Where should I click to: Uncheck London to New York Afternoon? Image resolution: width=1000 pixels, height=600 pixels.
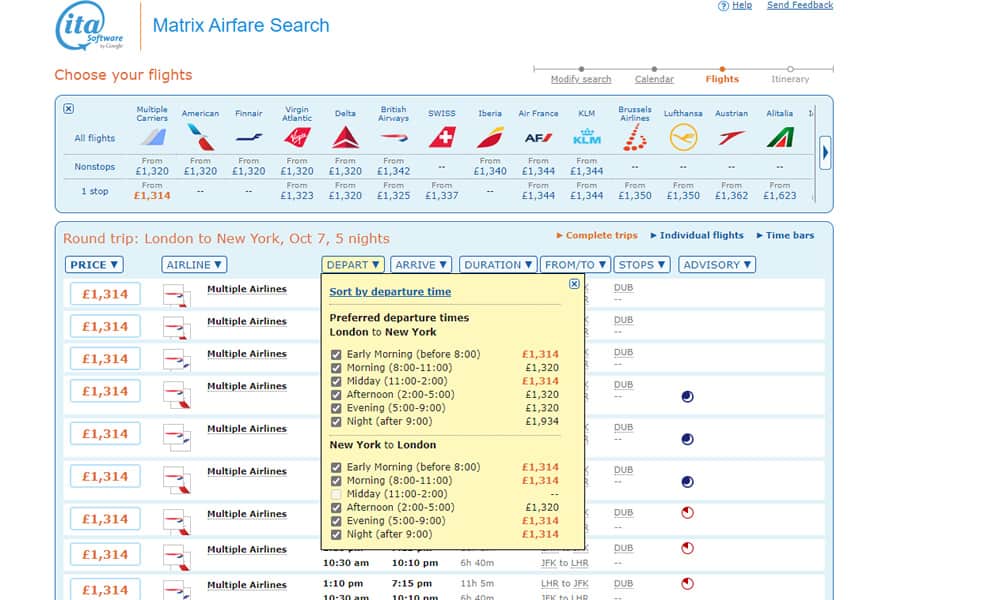[x=336, y=395]
